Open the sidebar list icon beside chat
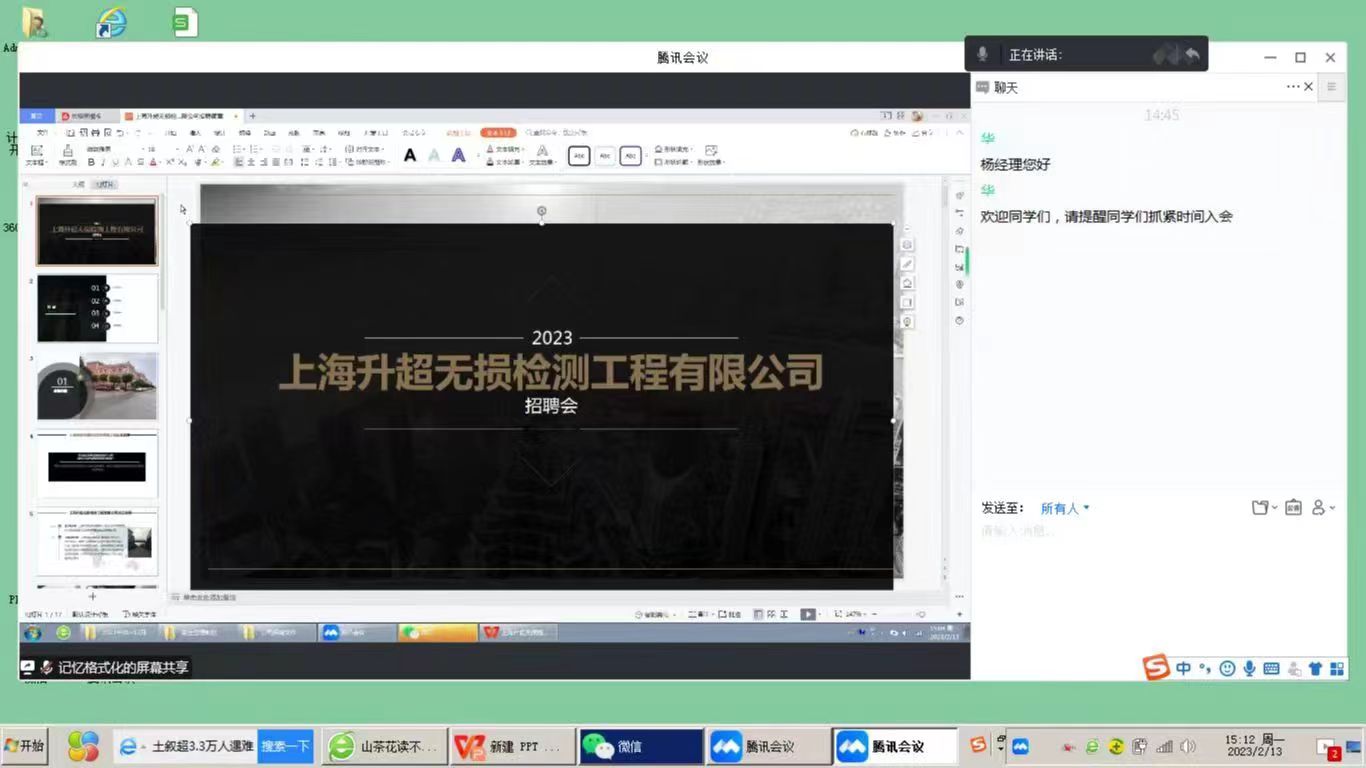 [x=1331, y=87]
